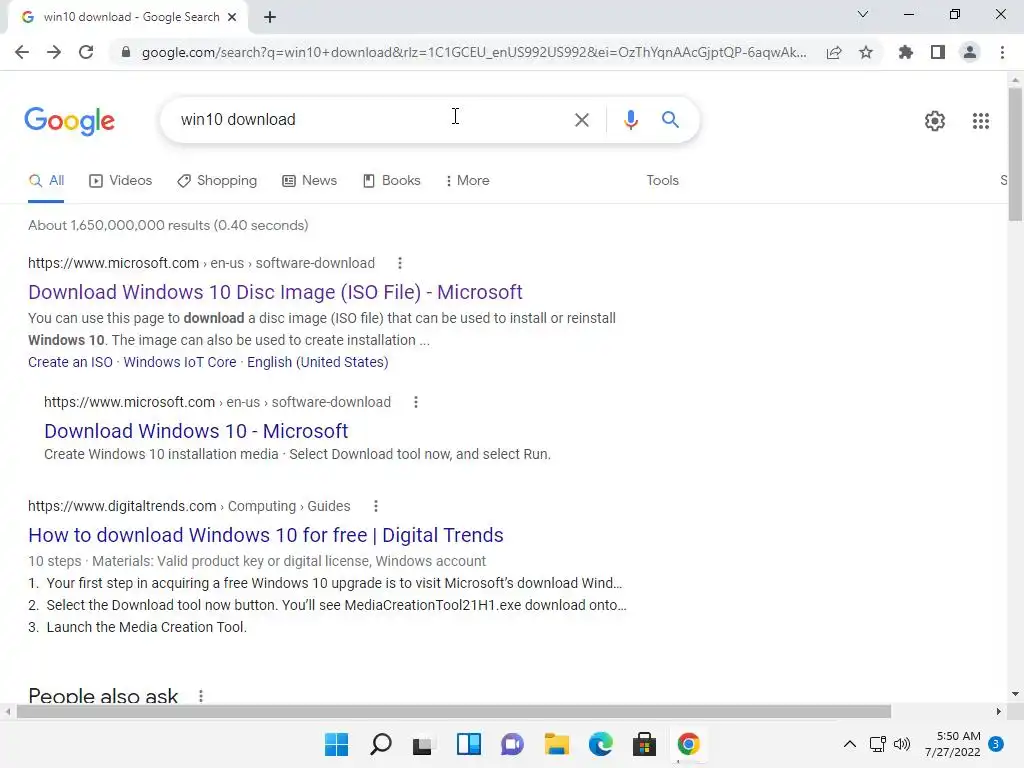
Task: Open Microsoft Edge from the taskbar
Action: tap(600, 744)
